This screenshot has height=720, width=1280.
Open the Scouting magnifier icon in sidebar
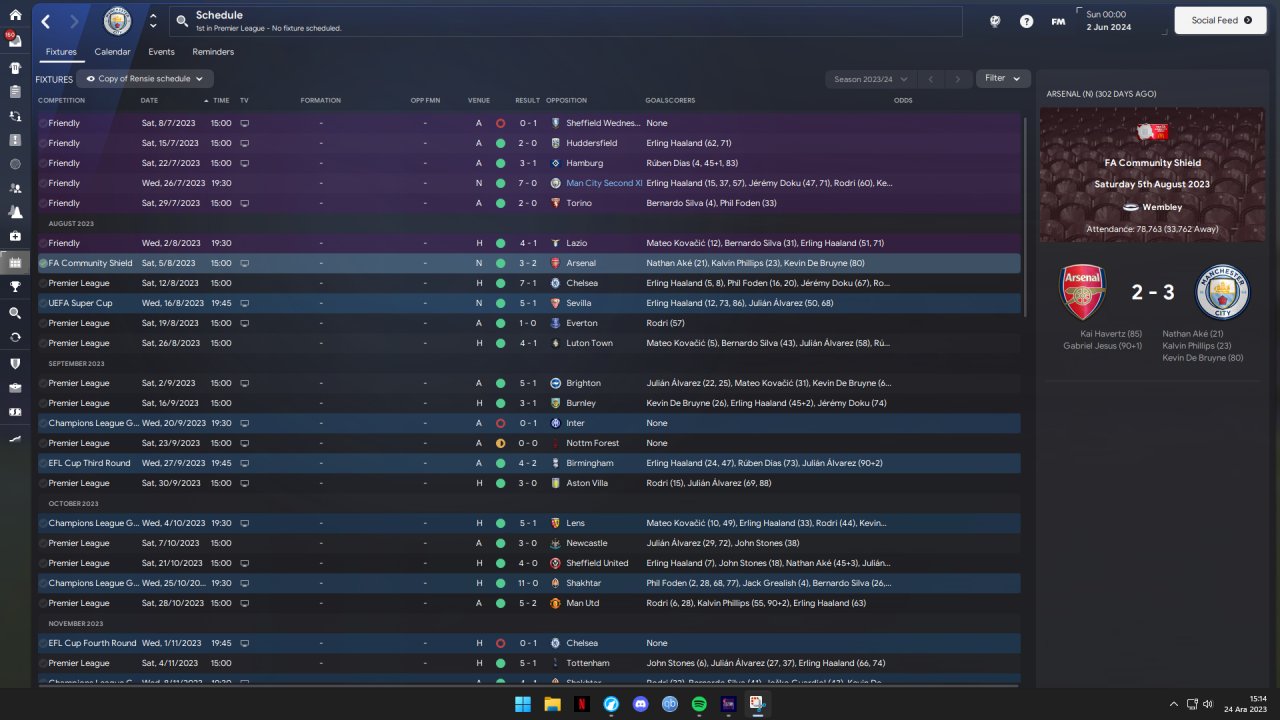coord(15,313)
